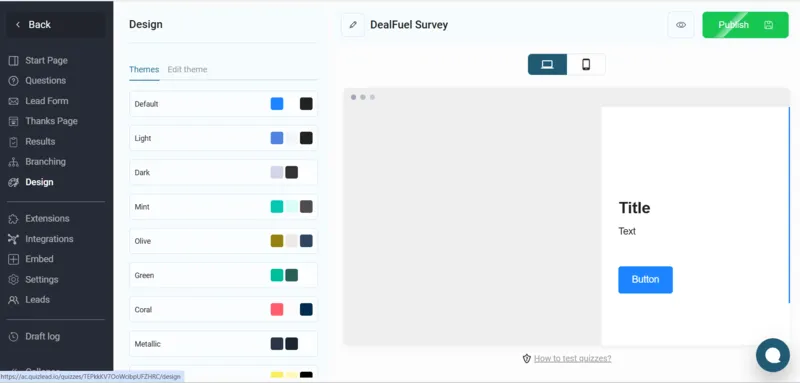Click the Back button
Viewport: 800px width, 383px height.
tap(56, 24)
